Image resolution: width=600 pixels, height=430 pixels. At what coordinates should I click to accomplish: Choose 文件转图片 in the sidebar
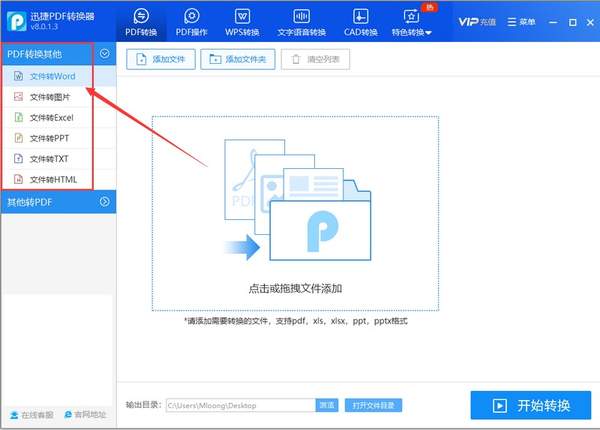pos(50,97)
